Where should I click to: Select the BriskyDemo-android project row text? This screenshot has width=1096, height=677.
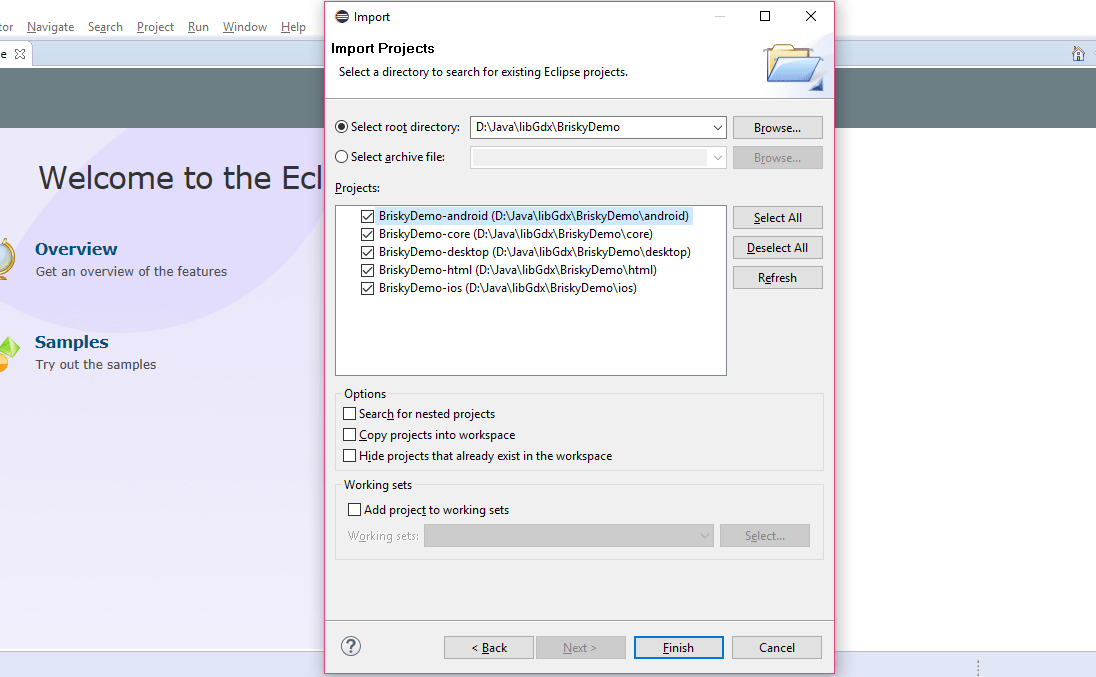[534, 216]
